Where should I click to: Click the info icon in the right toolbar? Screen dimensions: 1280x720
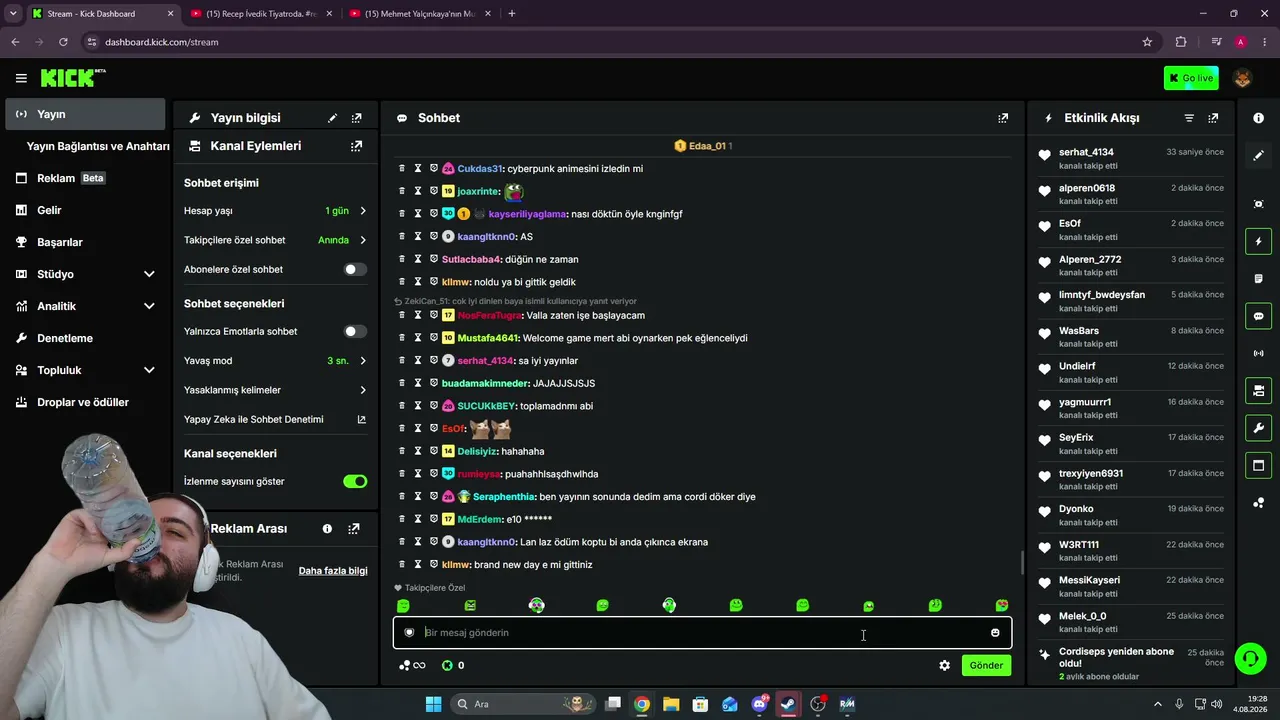click(1258, 118)
